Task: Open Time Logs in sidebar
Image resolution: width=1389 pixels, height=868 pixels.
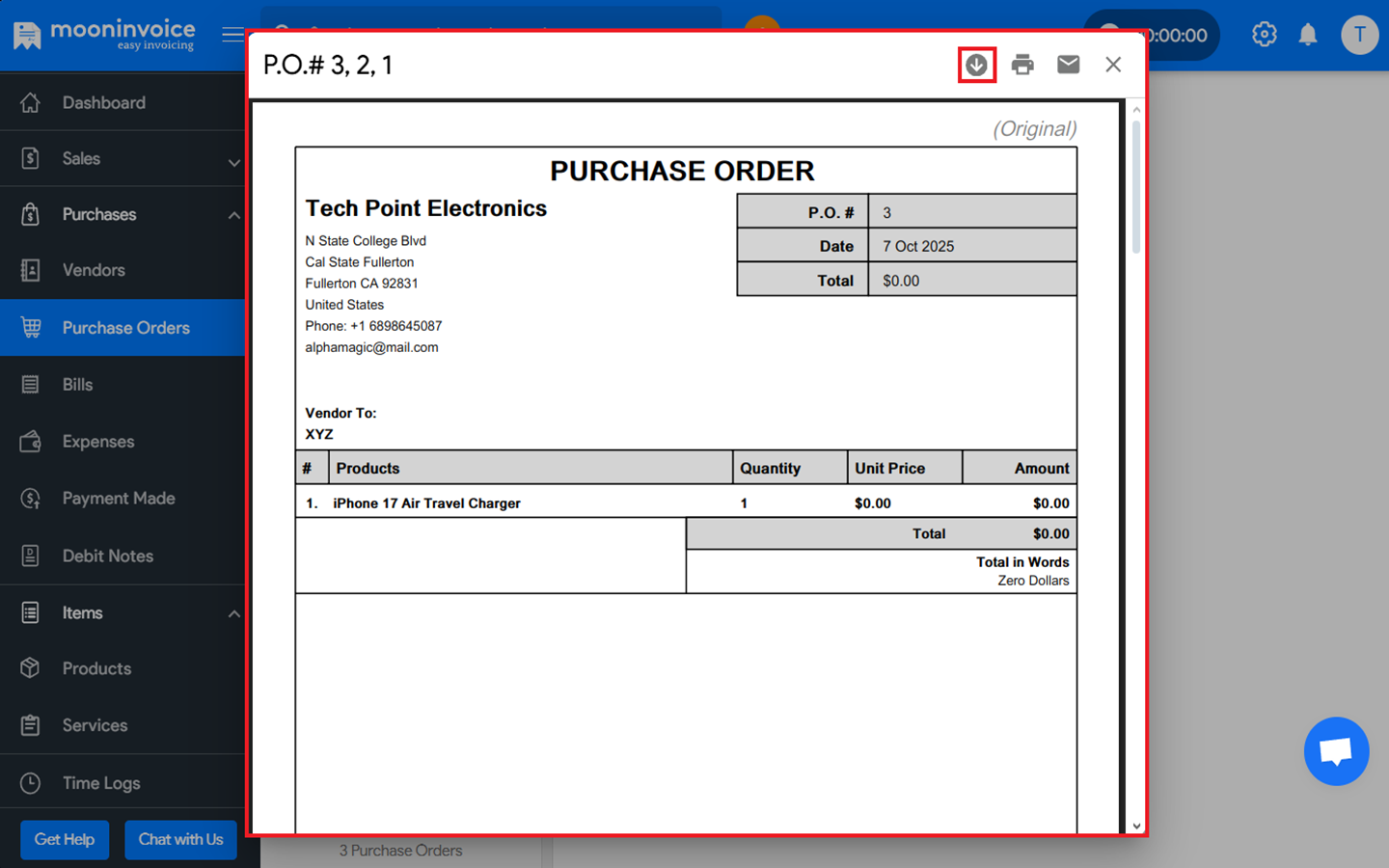Action: (x=101, y=783)
